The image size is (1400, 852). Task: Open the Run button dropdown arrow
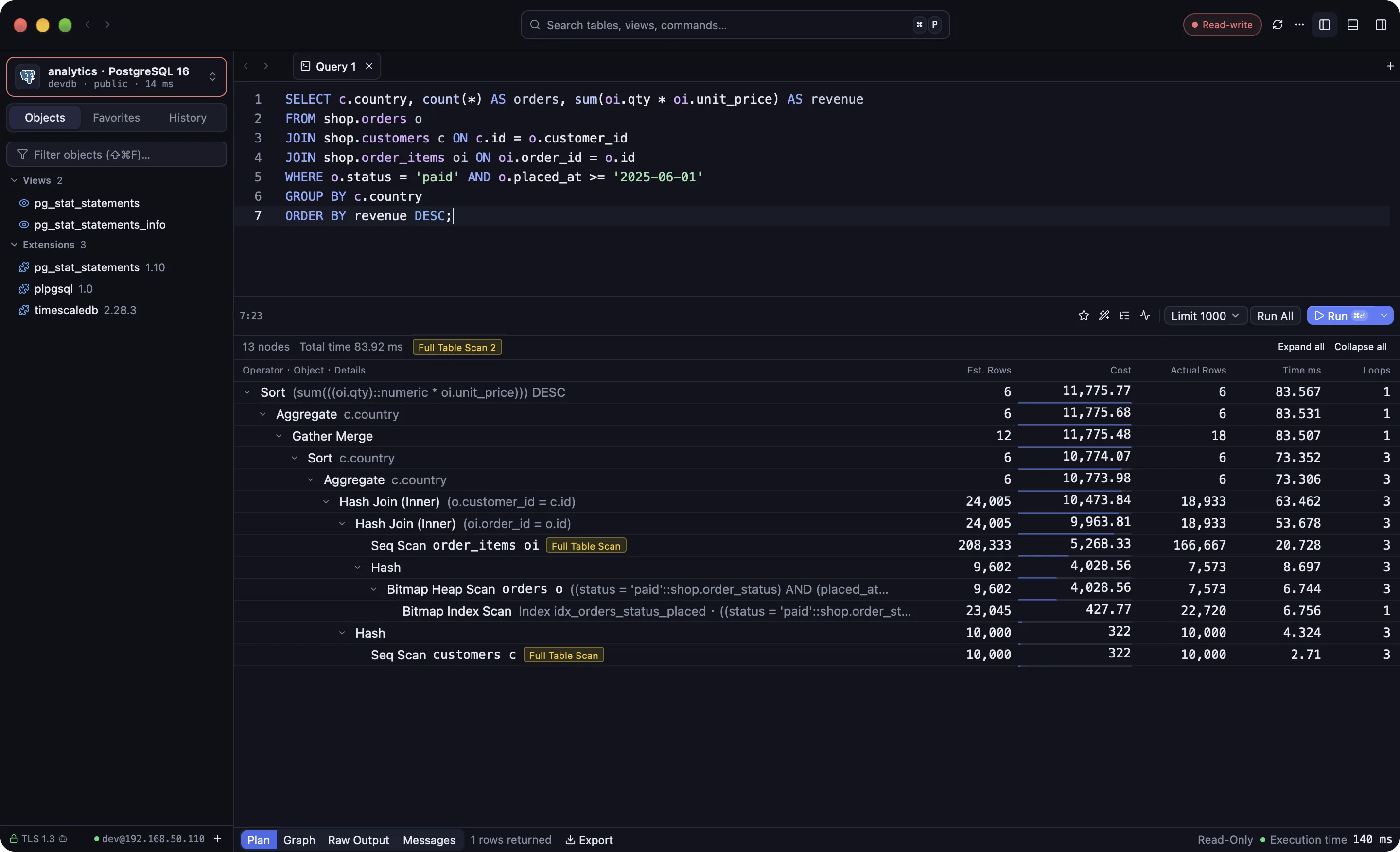1384,316
